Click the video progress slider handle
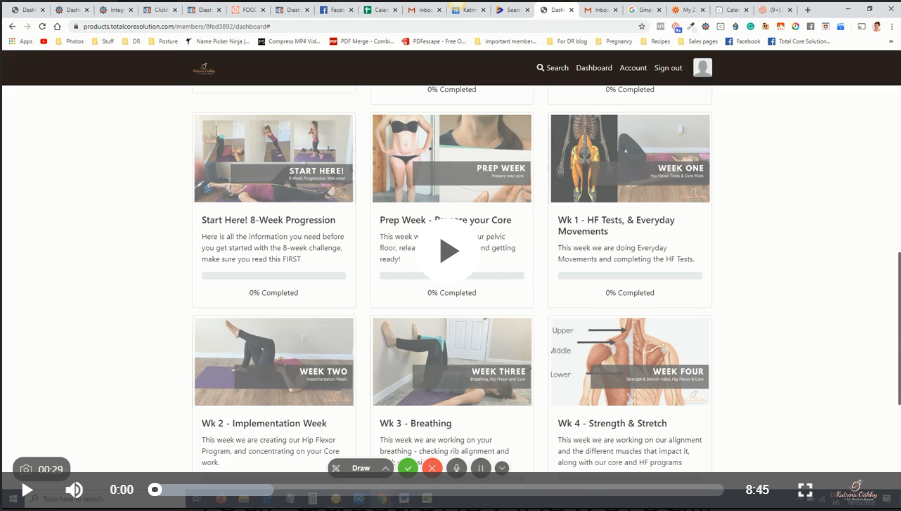Screen dimensions: 901x511 tap(155, 490)
